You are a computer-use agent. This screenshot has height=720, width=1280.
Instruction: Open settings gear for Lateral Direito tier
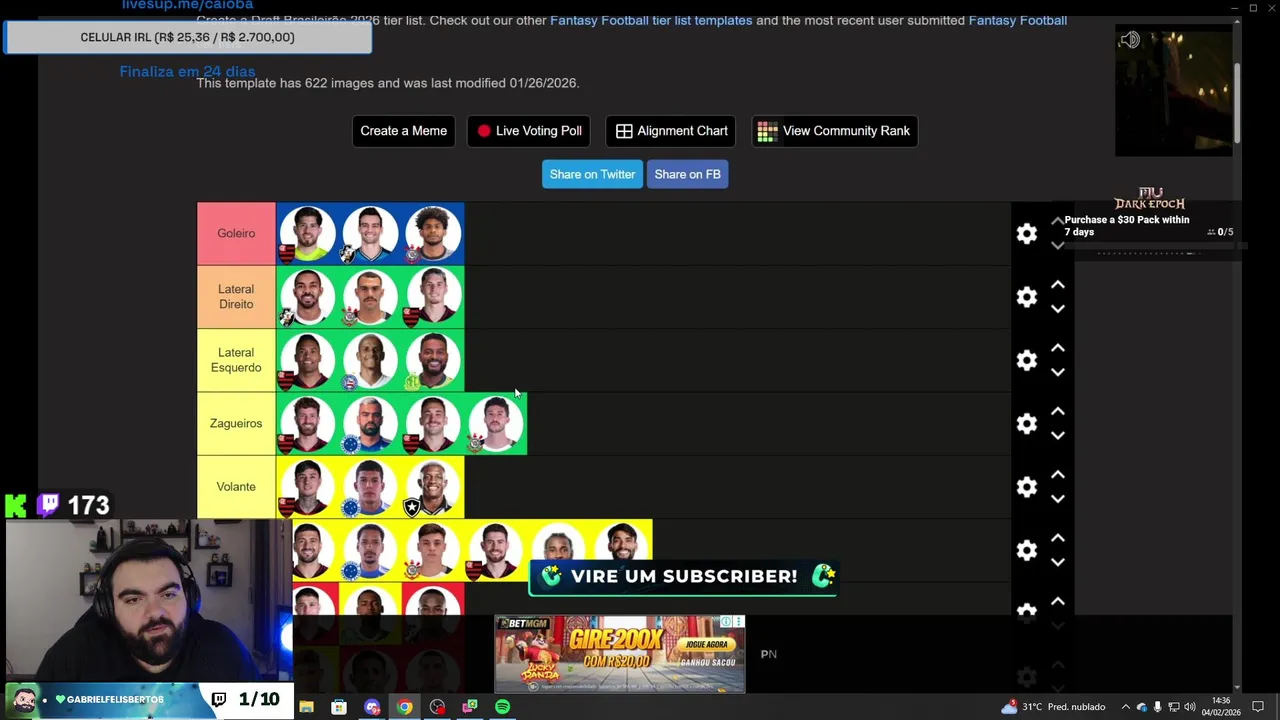[x=1027, y=297]
